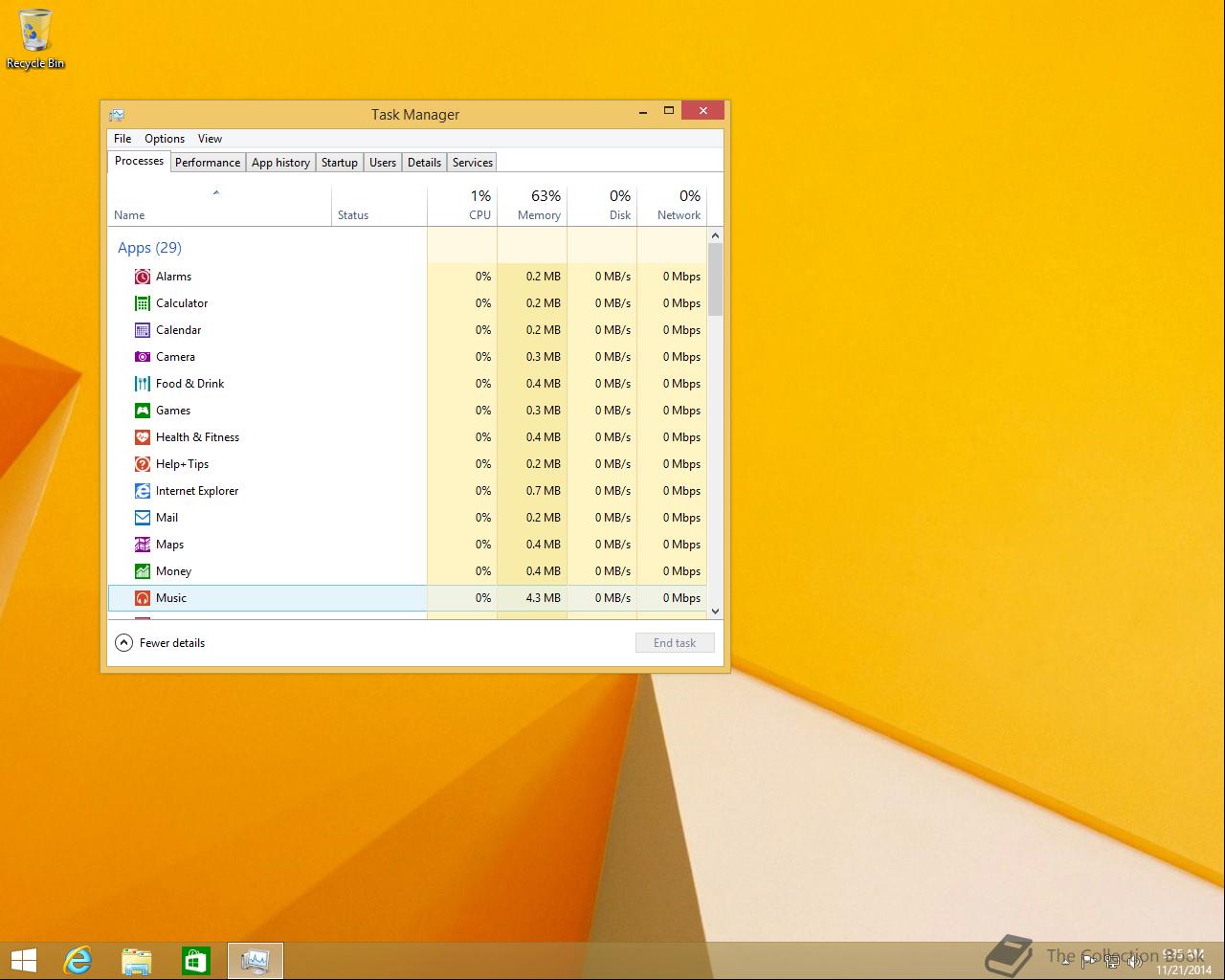Image resolution: width=1225 pixels, height=980 pixels.
Task: Sort by the Disk column header
Action: click(x=602, y=206)
